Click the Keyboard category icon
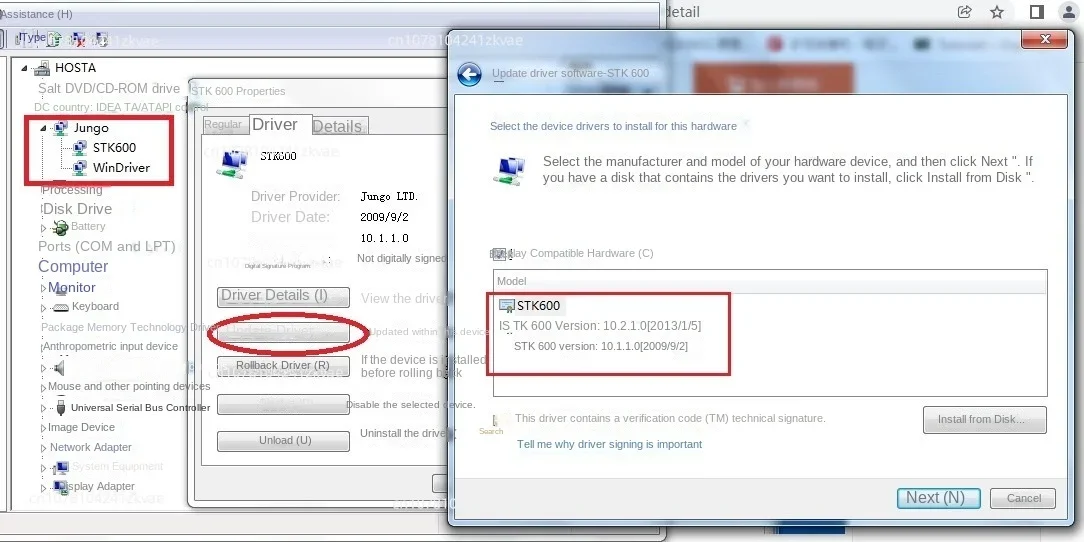 click(x=60, y=307)
